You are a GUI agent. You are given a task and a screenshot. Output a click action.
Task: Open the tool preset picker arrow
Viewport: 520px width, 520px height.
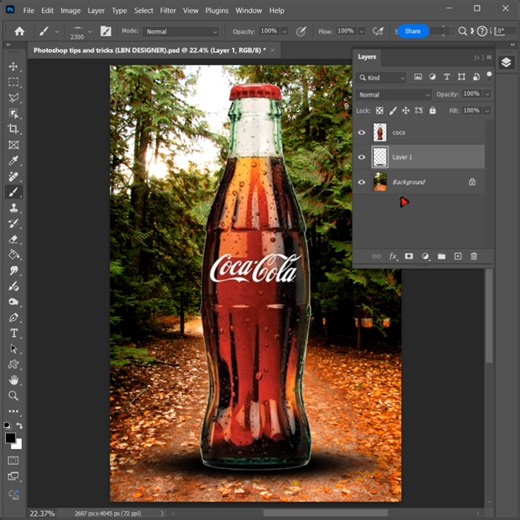pos(57,32)
